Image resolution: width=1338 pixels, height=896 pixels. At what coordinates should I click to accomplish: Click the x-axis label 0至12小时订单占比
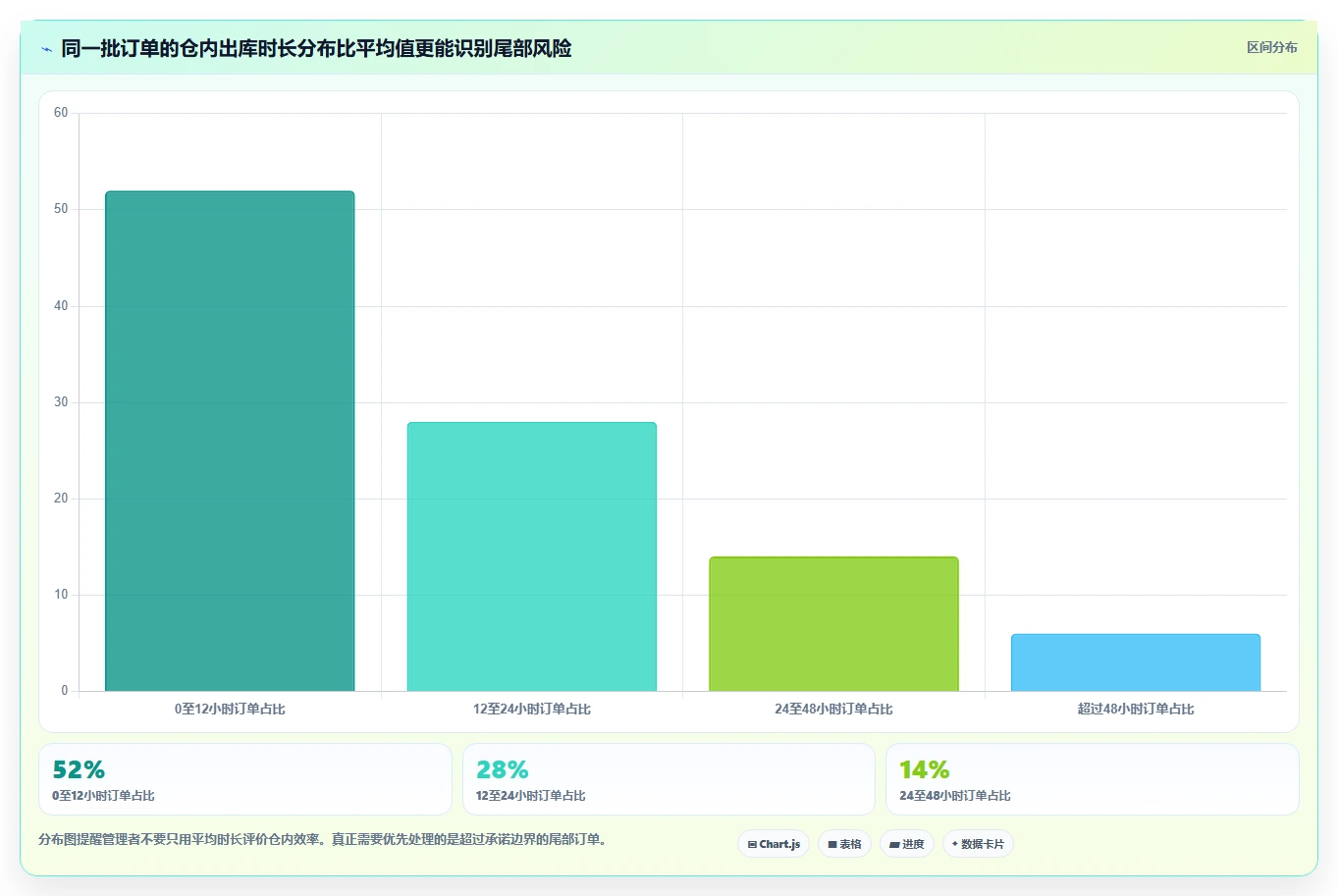pos(230,709)
